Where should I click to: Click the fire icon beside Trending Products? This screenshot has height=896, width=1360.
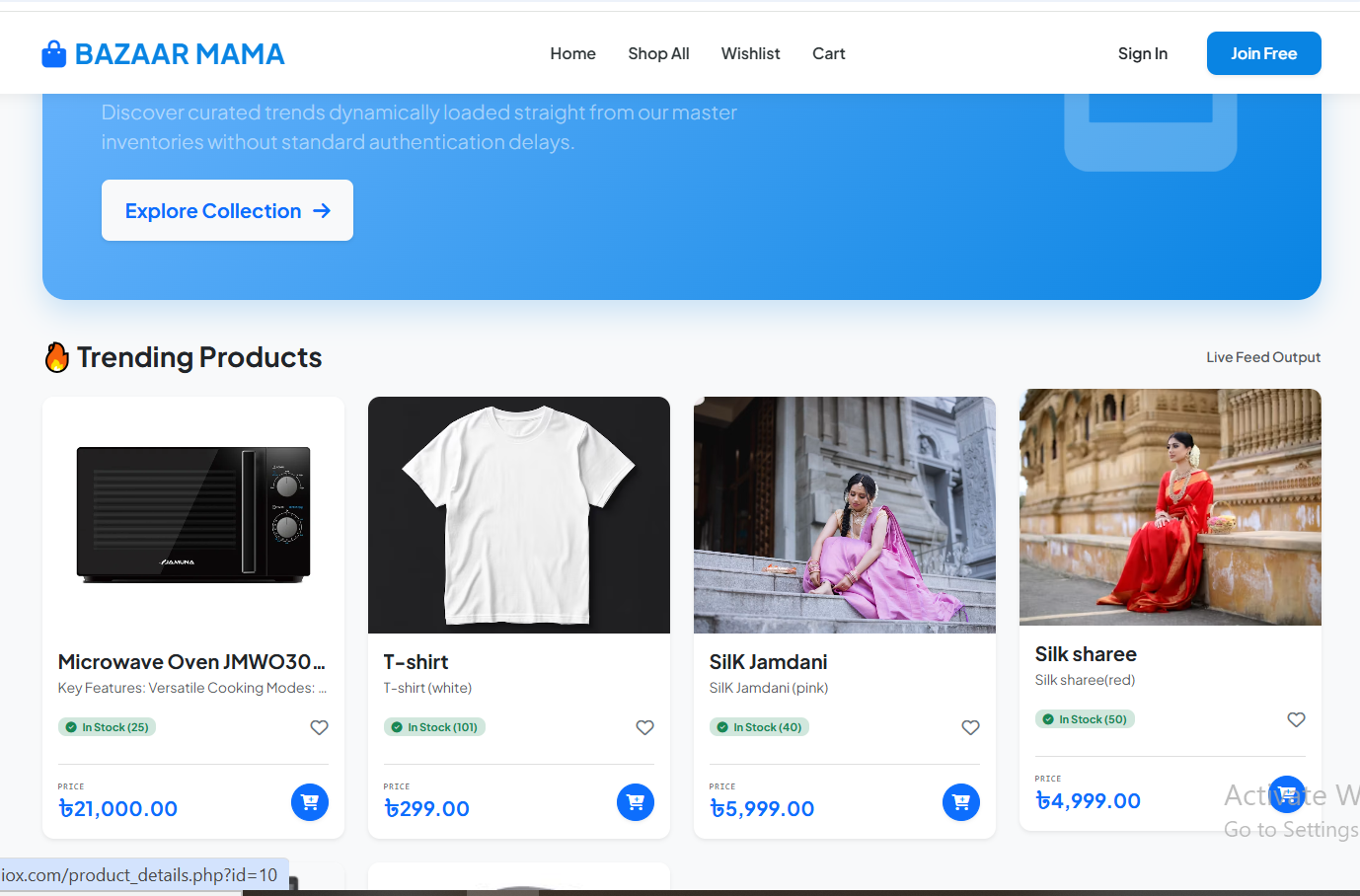[57, 357]
